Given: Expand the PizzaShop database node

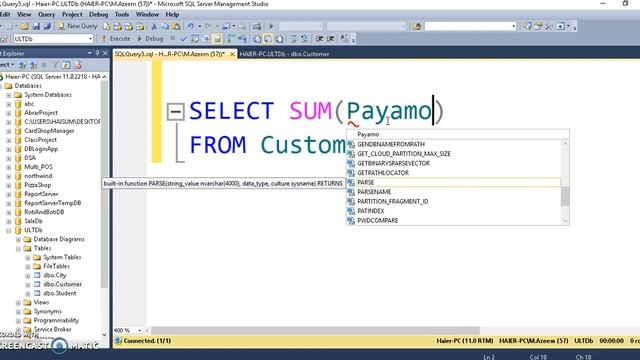Looking at the screenshot, I should (9, 185).
